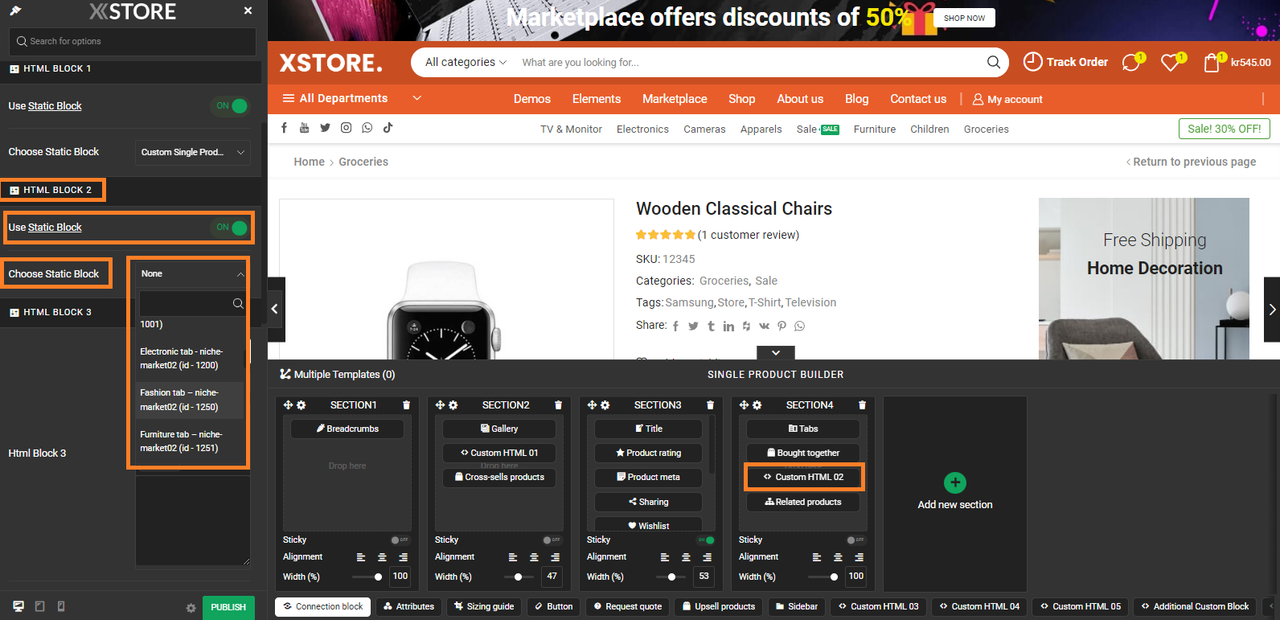Open the Demos menu item
The height and width of the screenshot is (620, 1280).
(x=532, y=99)
